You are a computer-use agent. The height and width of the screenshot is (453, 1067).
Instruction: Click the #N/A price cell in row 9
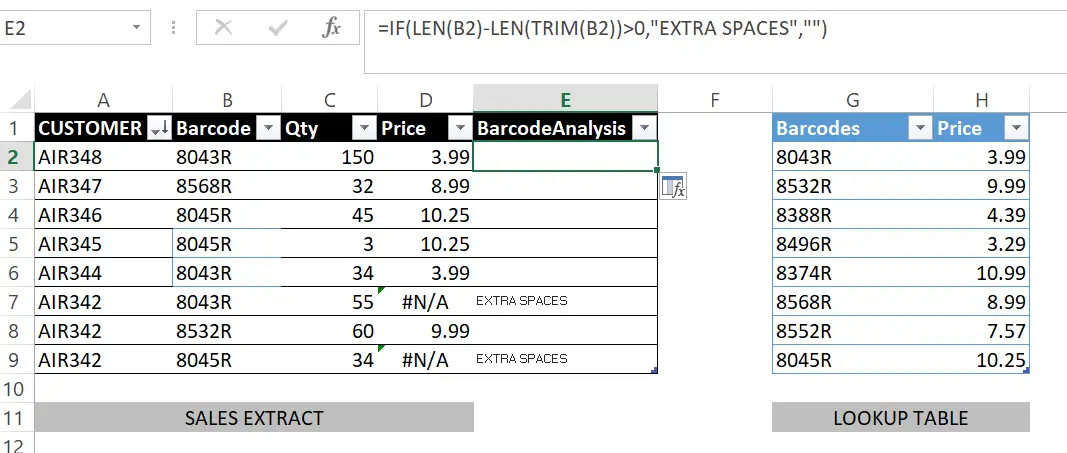(x=425, y=359)
